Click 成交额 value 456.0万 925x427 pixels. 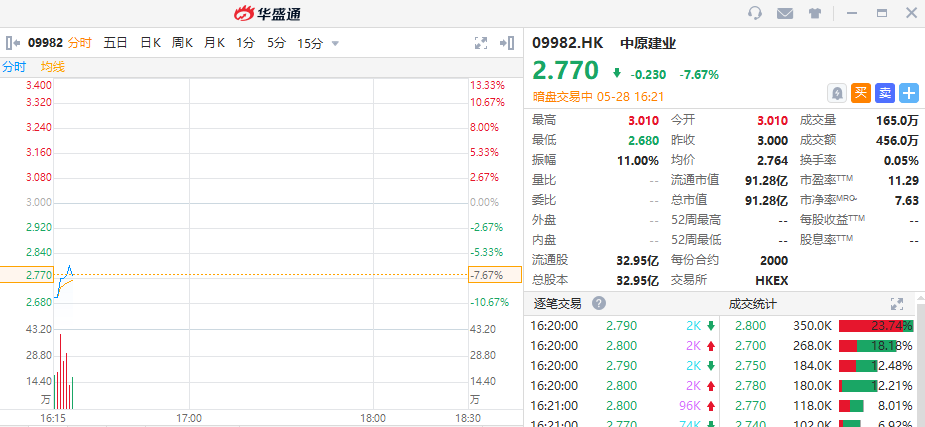pos(897,140)
